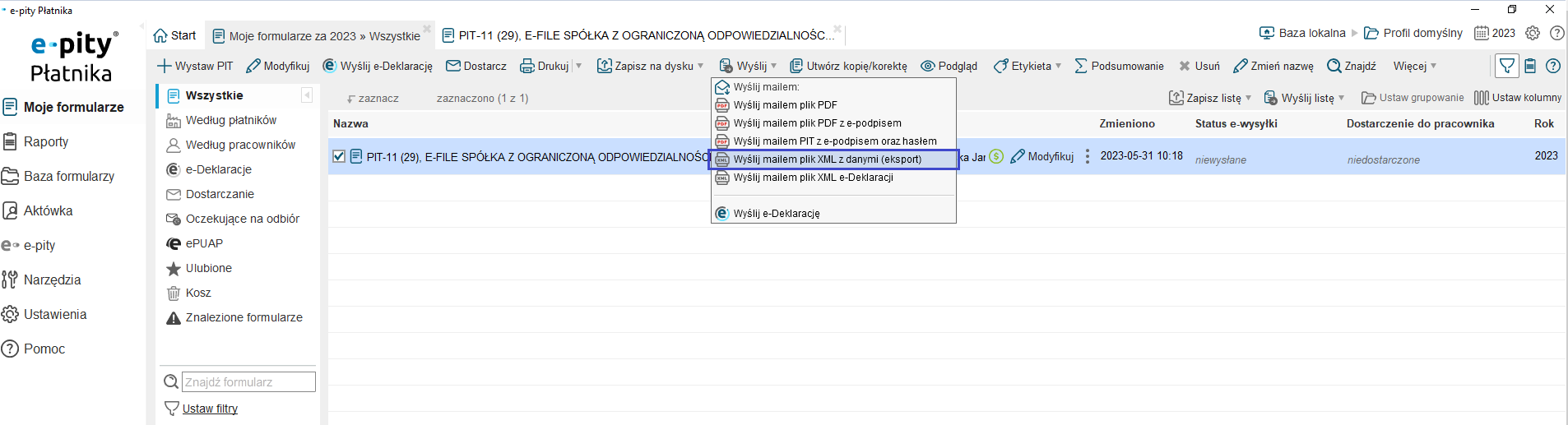Open Ustawienia in the sidebar
Image resolution: width=1568 pixels, height=425 pixels.
(x=44, y=314)
